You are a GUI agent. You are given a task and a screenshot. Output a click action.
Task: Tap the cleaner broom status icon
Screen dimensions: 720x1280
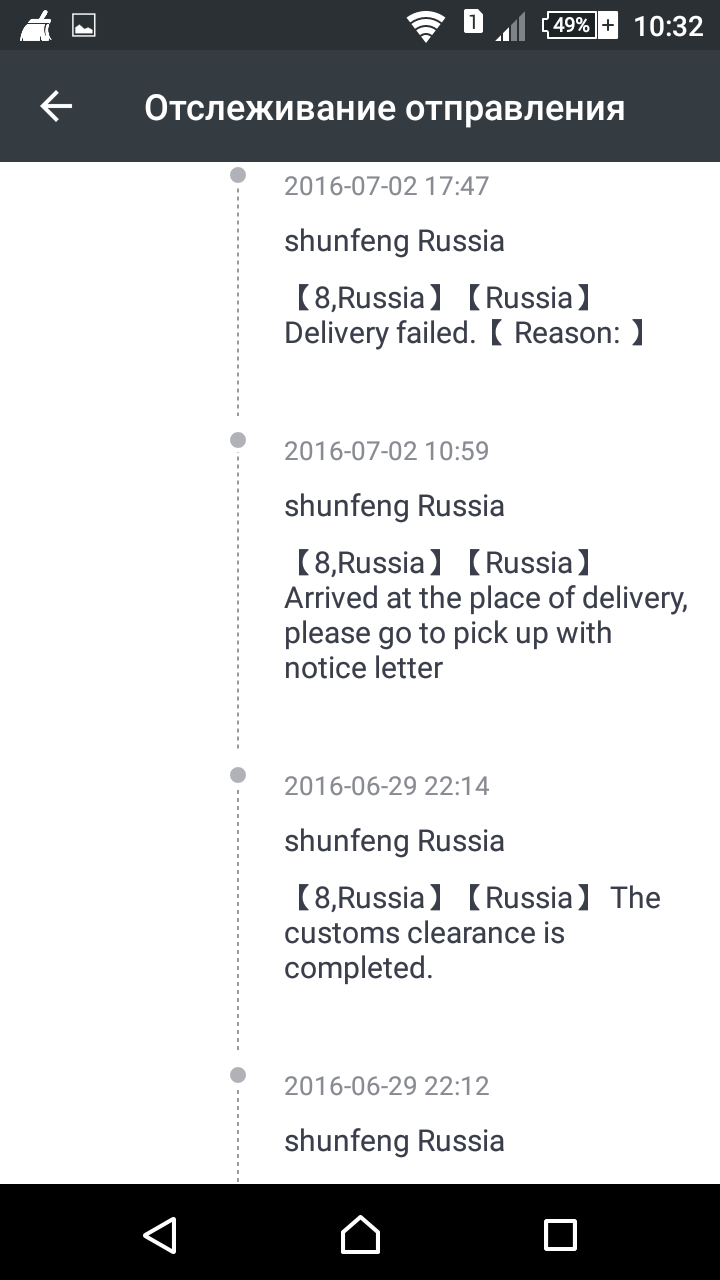pos(37,26)
